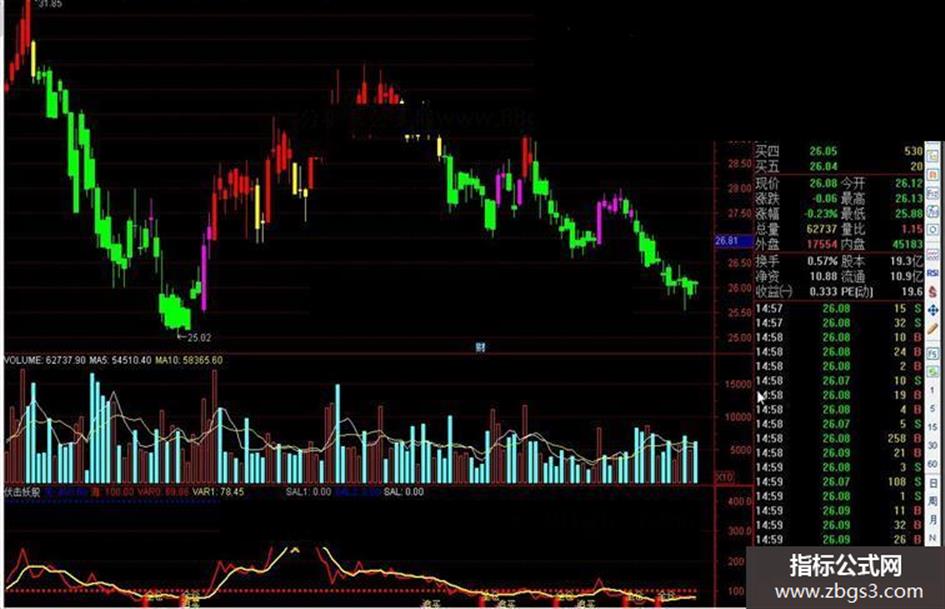Click the 25.02 low price label
Screen dimensions: 945x609
pyautogui.click(x=199, y=338)
